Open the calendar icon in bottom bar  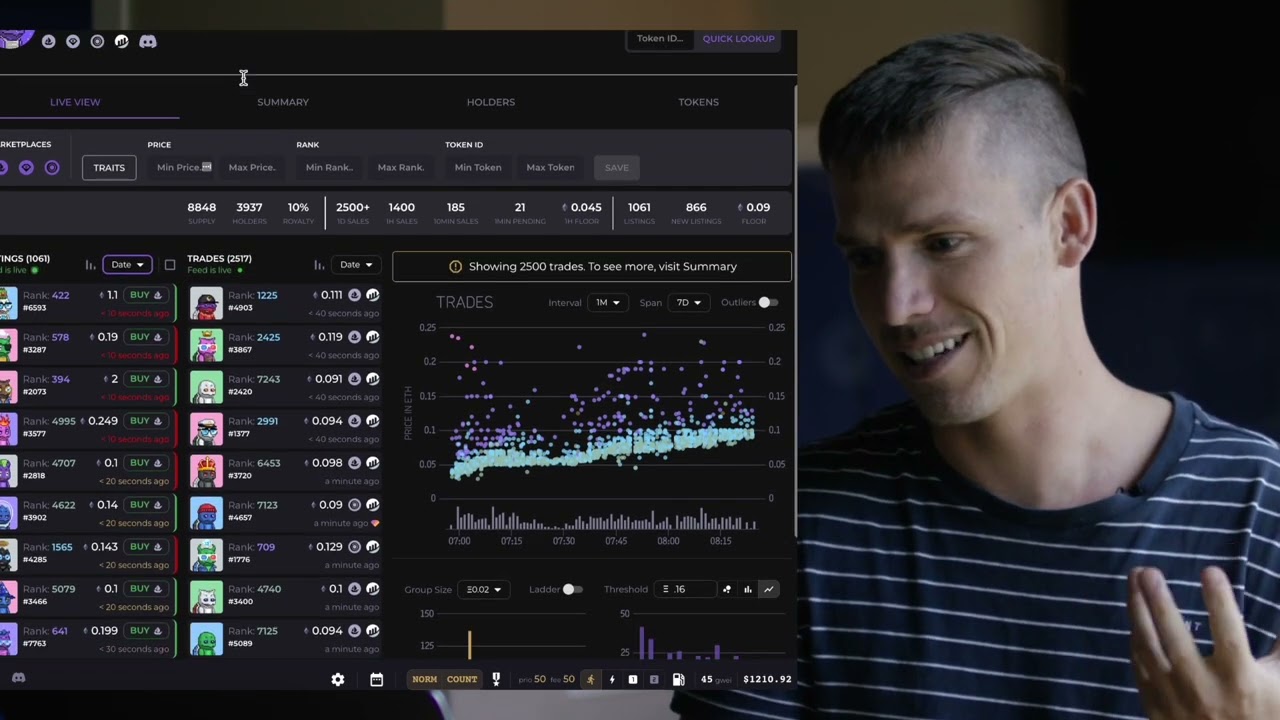(376, 679)
